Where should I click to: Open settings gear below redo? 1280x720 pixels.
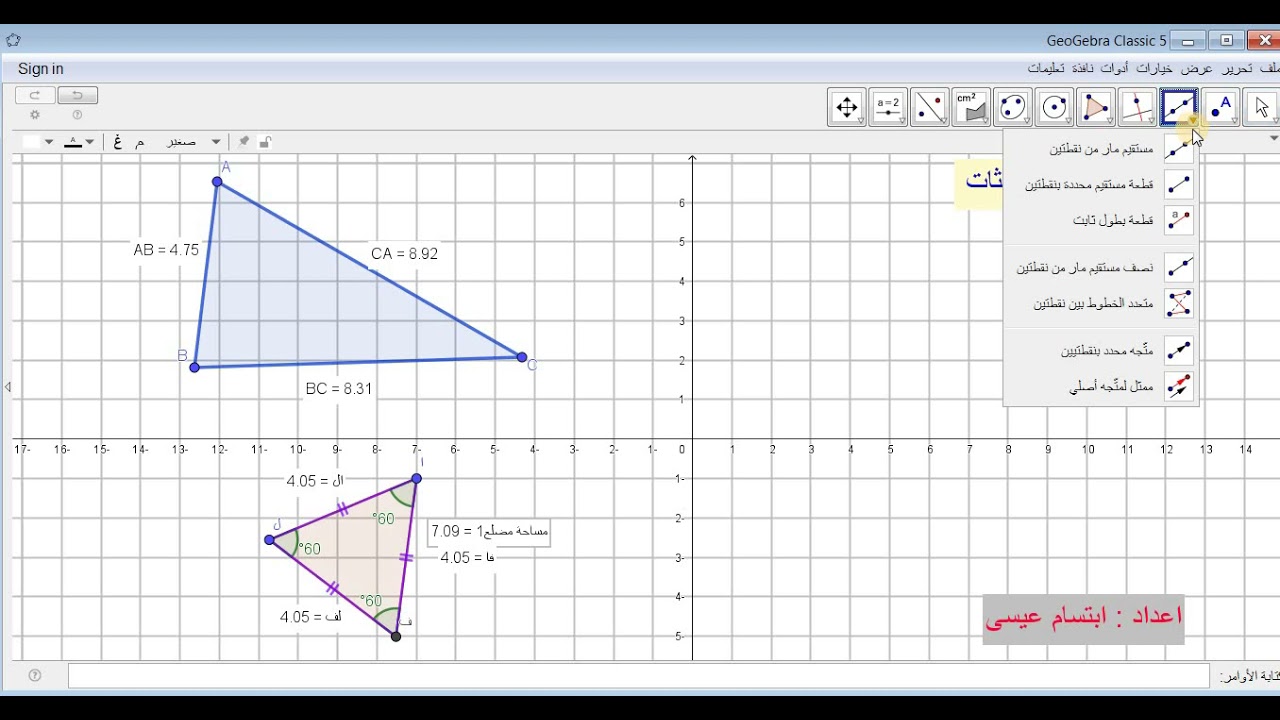click(x=35, y=115)
